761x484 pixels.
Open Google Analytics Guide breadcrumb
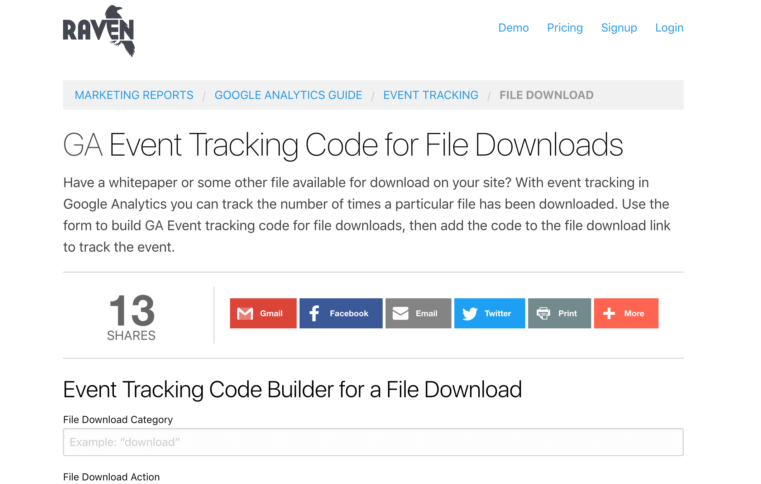coord(288,95)
